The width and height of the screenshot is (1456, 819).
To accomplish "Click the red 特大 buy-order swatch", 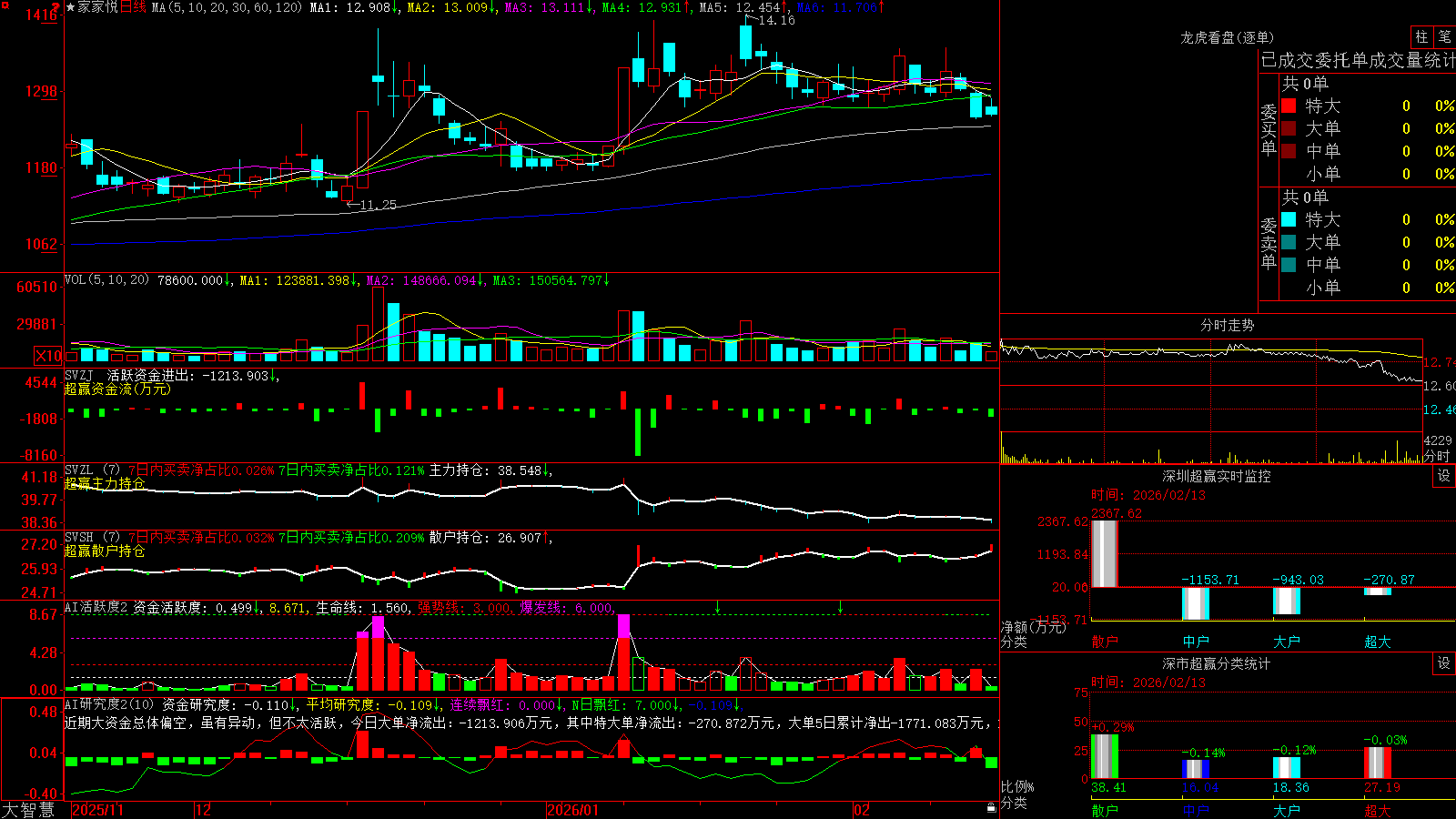I will [x=1289, y=106].
